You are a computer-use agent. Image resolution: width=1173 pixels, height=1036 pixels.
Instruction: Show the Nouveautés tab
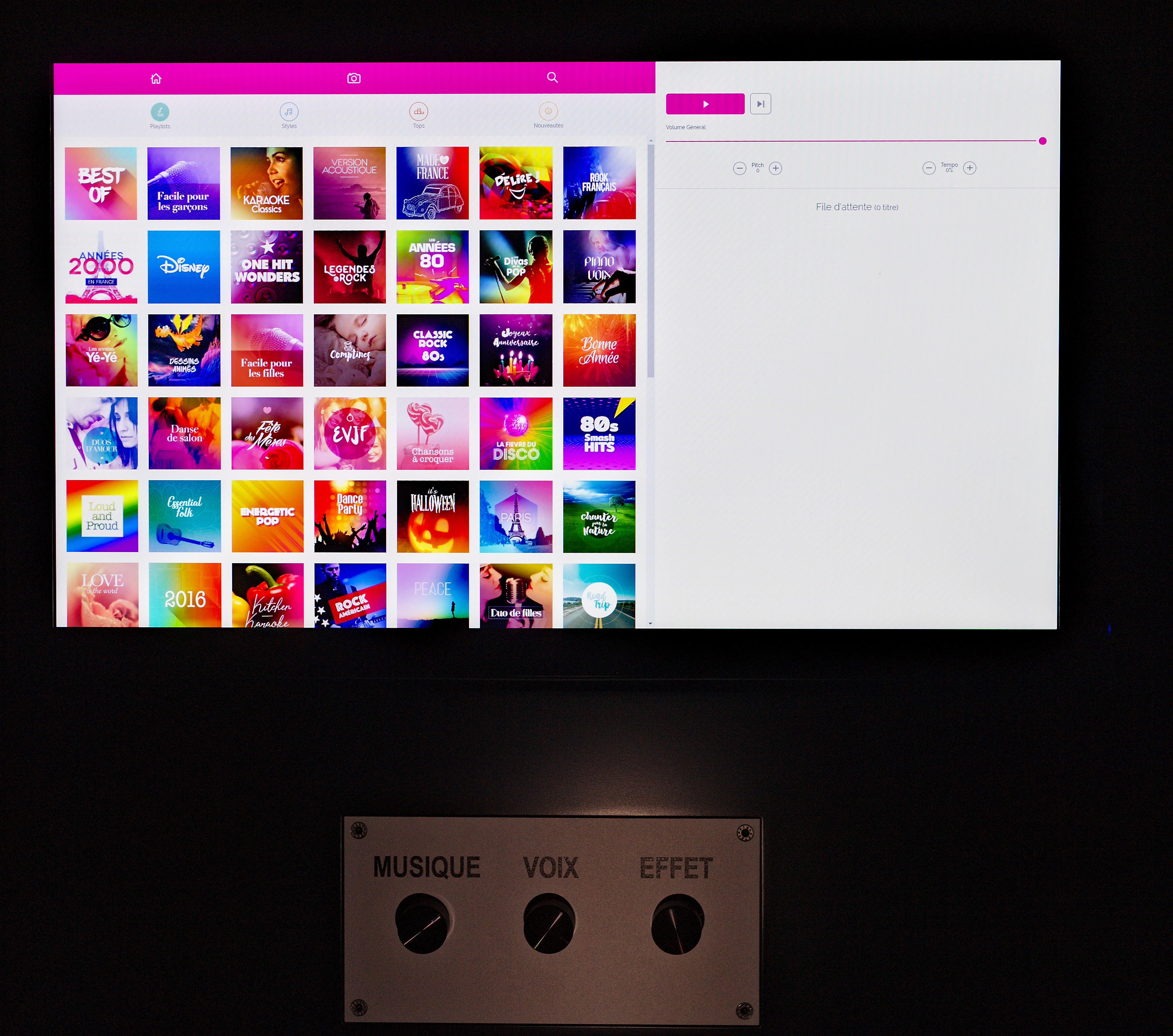pos(549,115)
